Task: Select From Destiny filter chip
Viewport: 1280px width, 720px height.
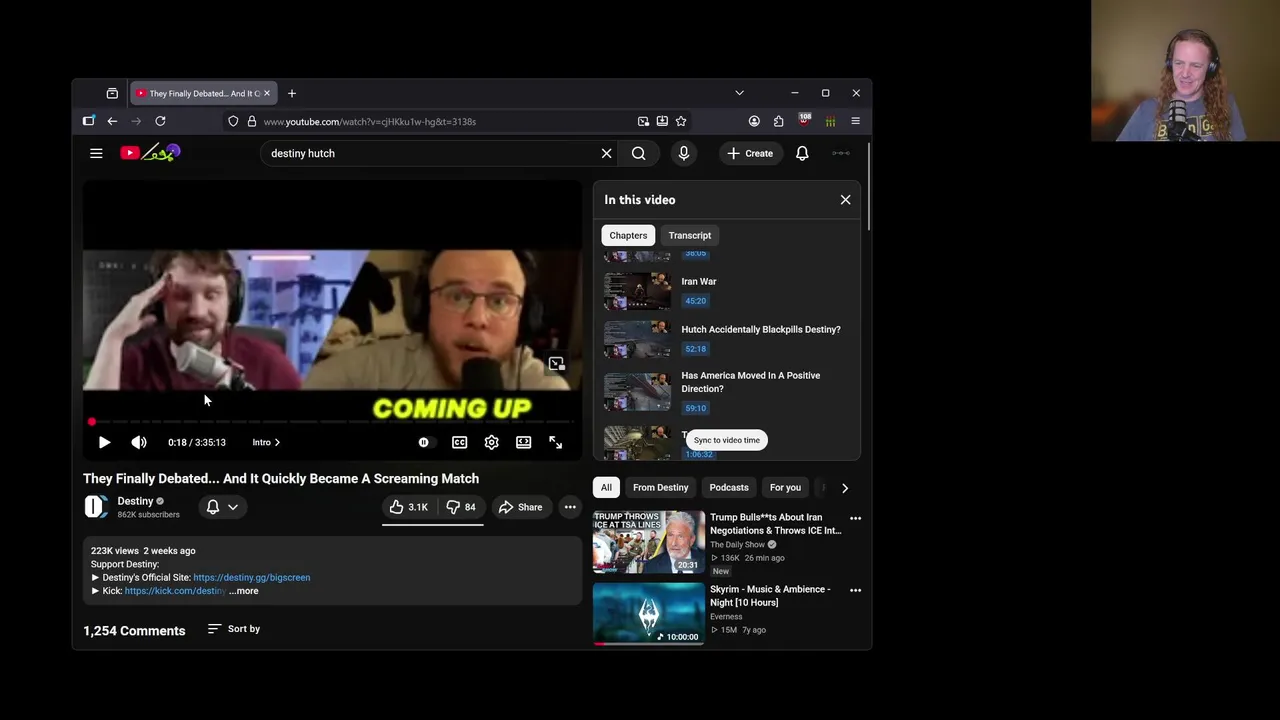Action: 660,488
